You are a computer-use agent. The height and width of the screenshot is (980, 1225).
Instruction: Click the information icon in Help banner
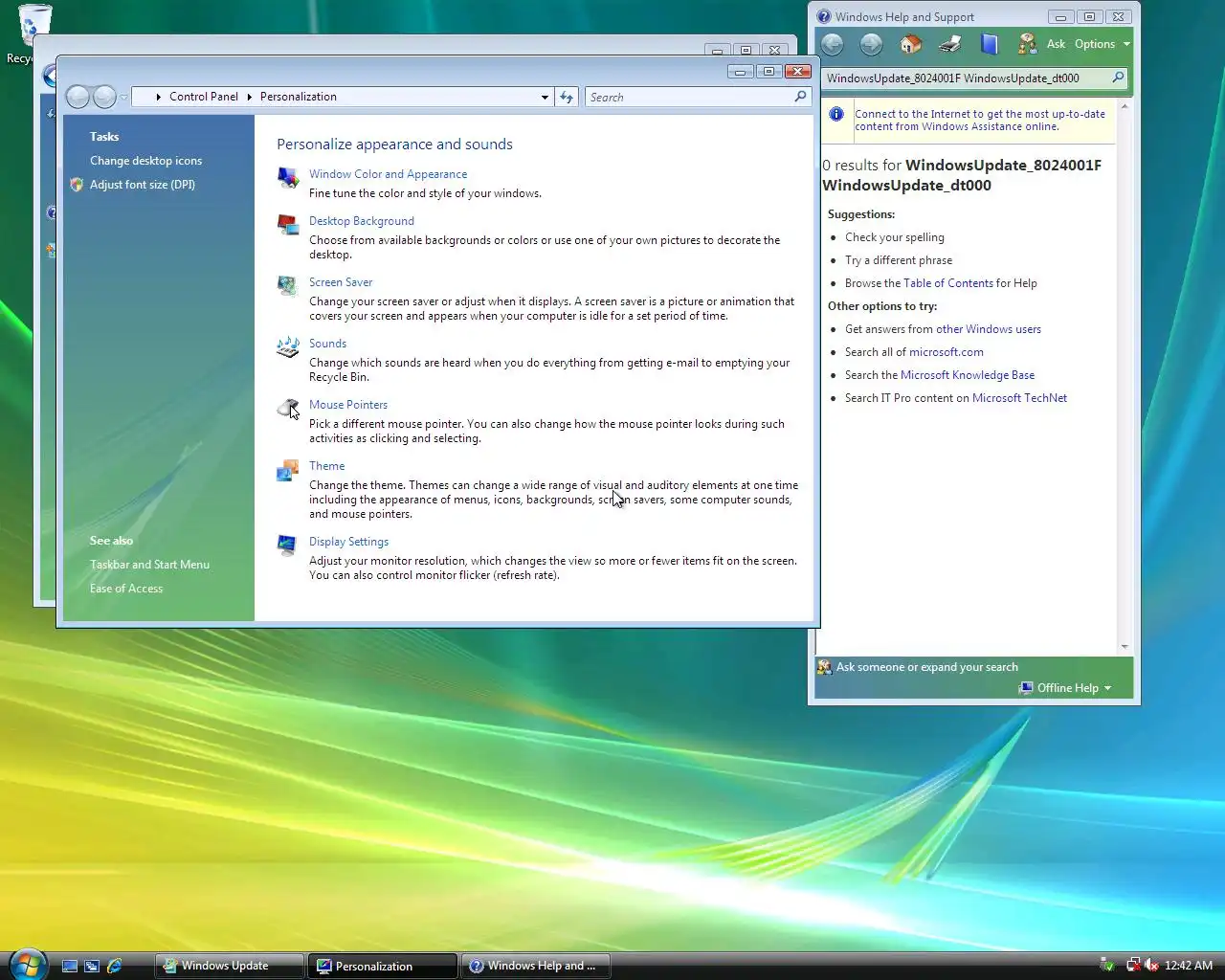836,114
